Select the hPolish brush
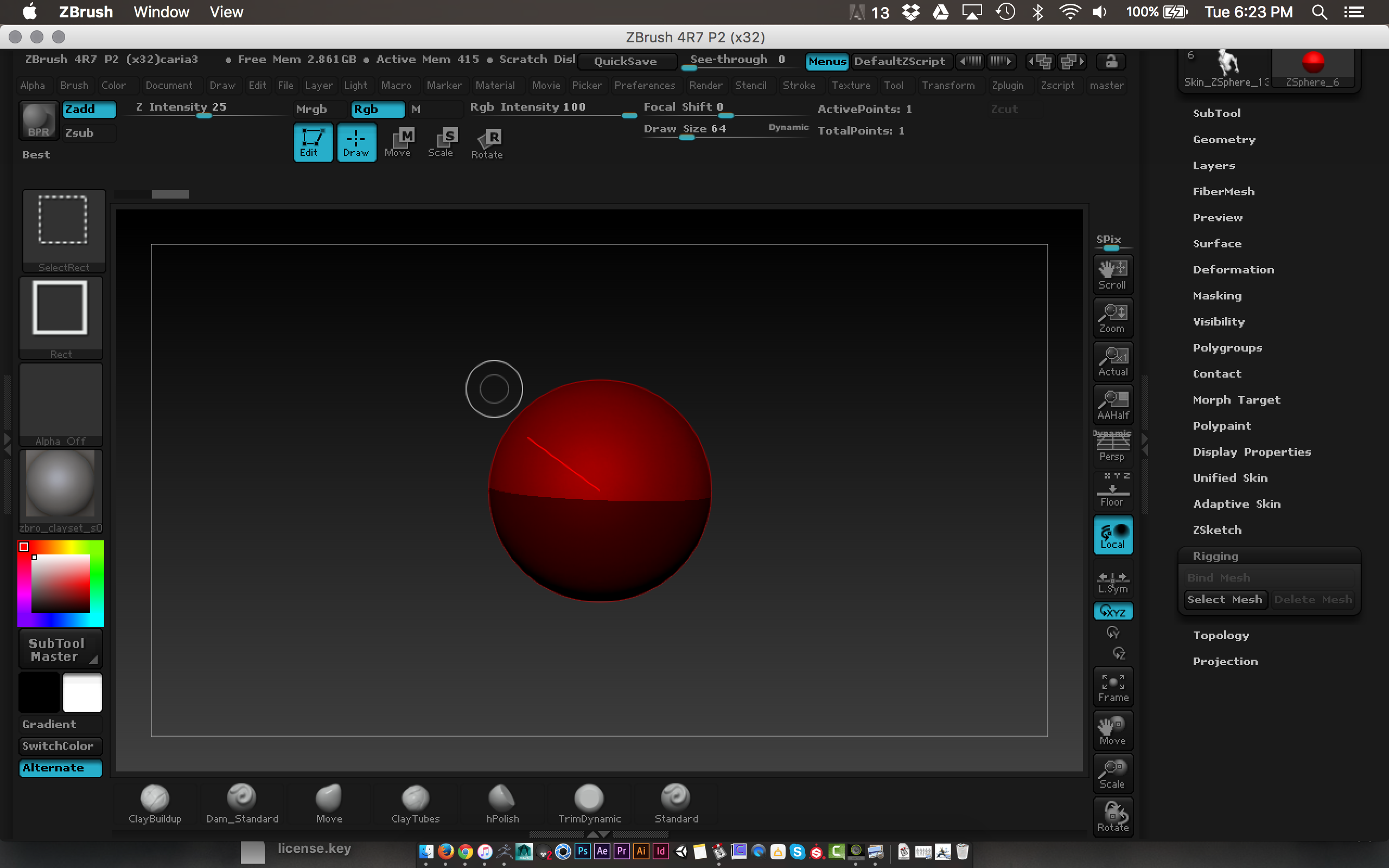 tap(502, 803)
